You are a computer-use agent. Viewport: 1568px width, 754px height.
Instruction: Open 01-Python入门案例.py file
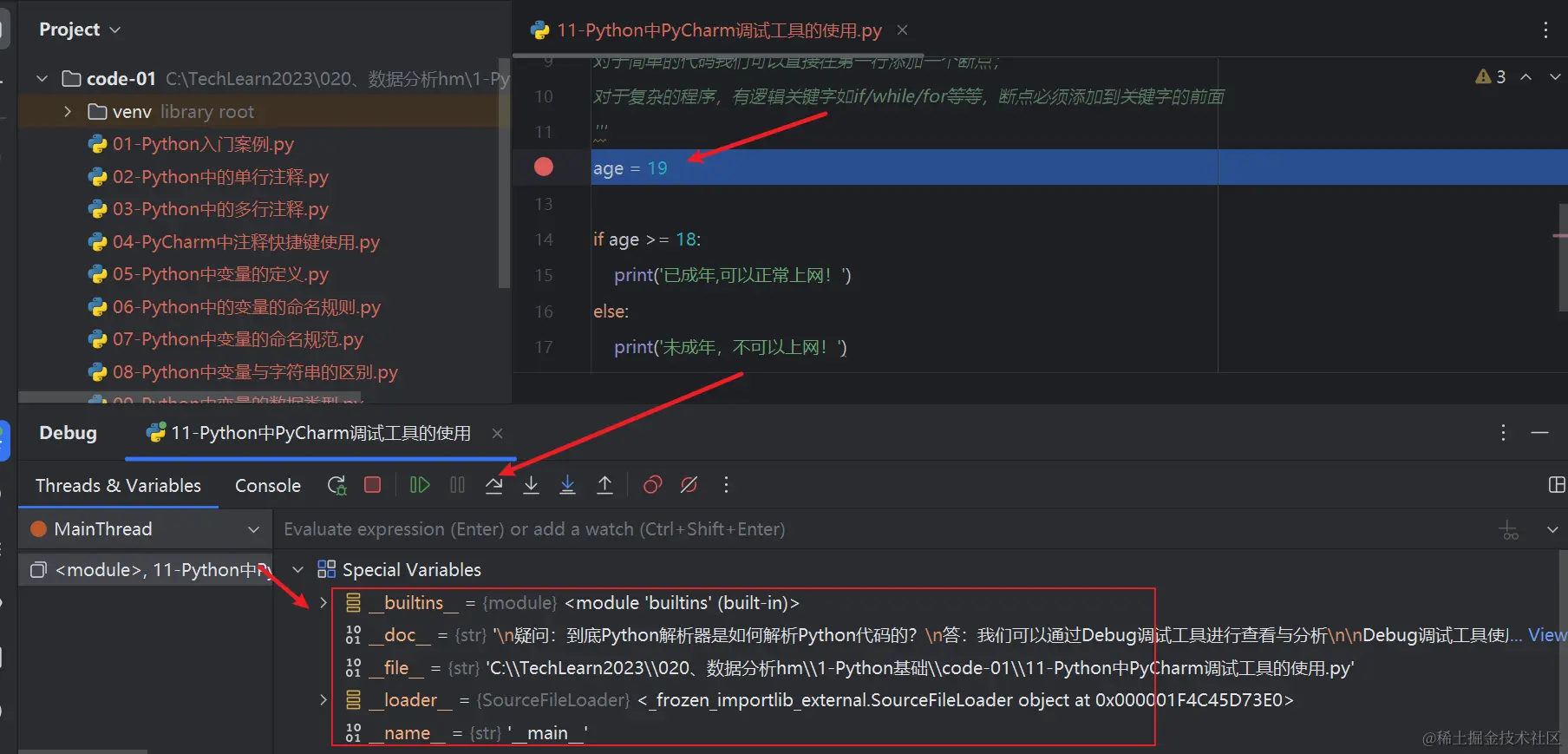pos(203,144)
